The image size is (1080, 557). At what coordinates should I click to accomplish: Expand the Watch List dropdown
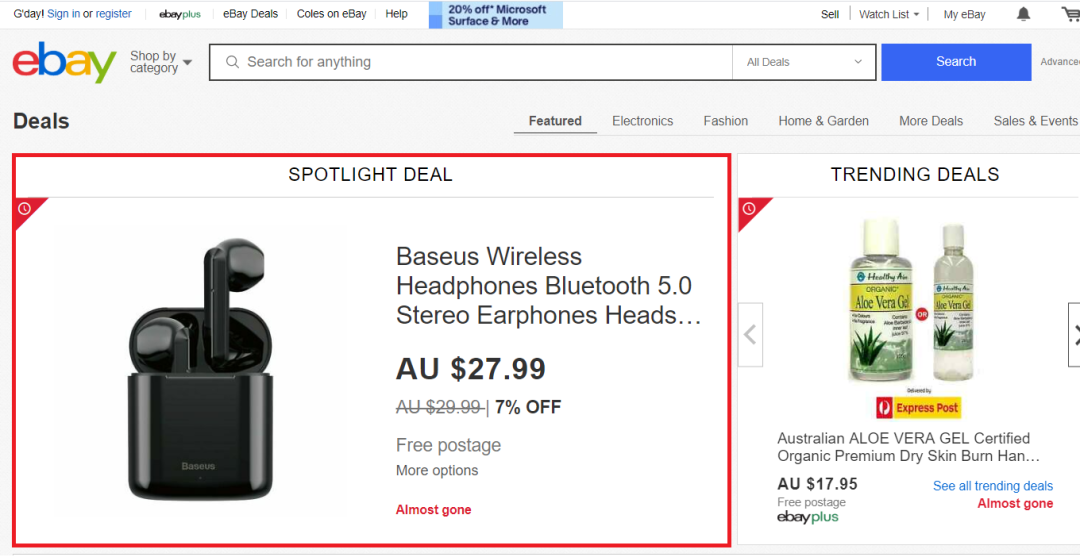coord(889,14)
